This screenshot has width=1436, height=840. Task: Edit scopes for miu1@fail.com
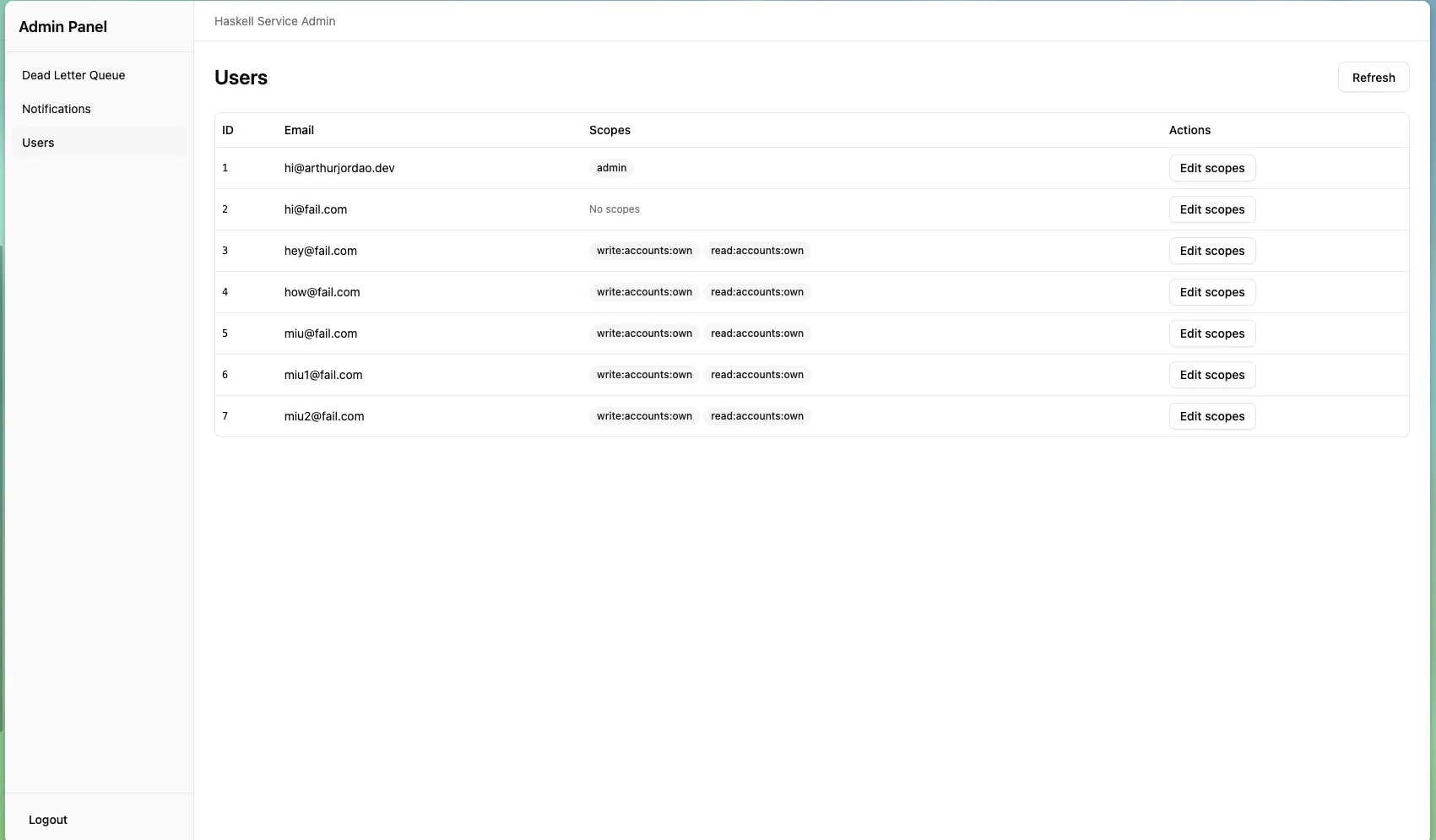click(x=1212, y=375)
